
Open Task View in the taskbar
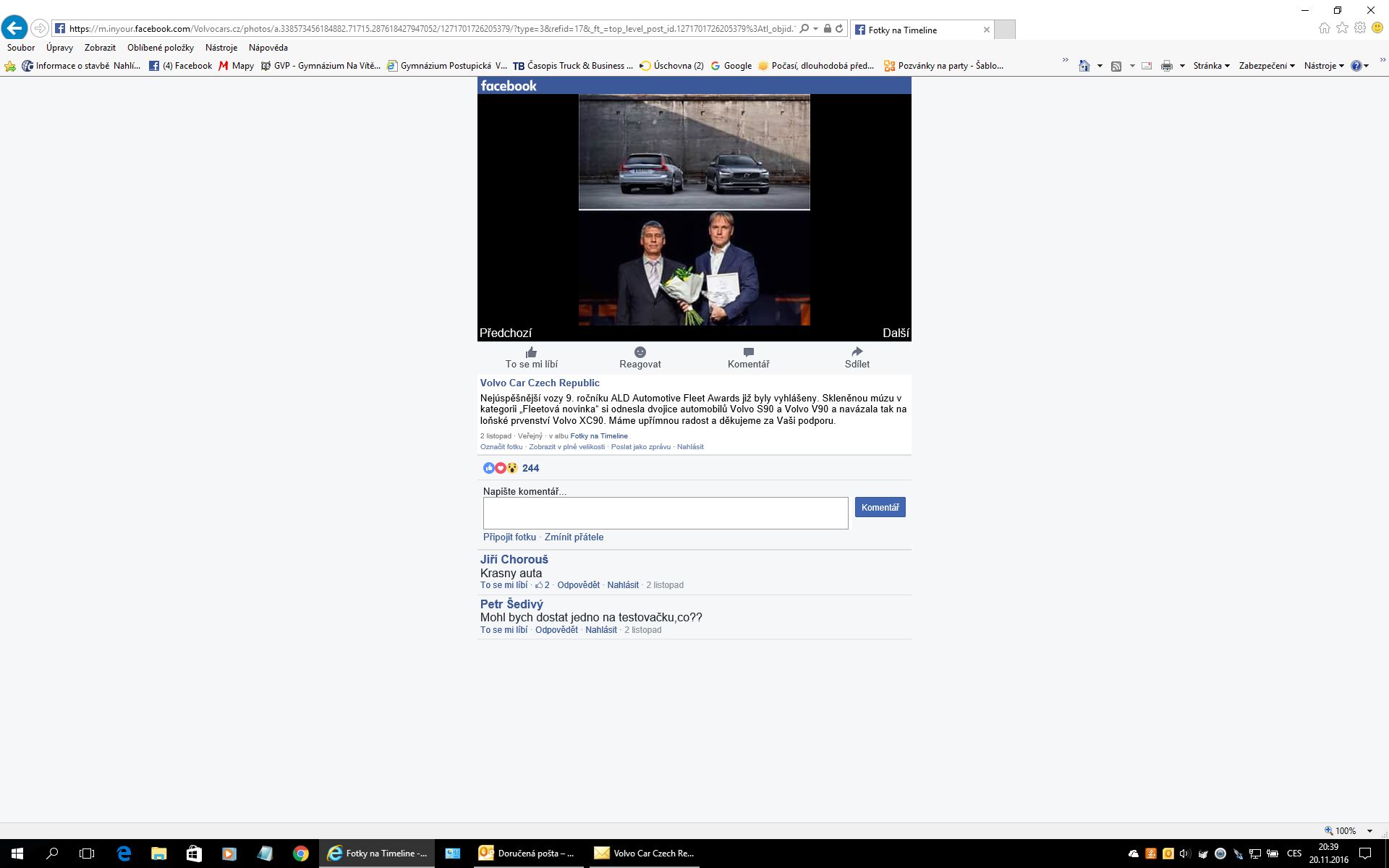87,854
